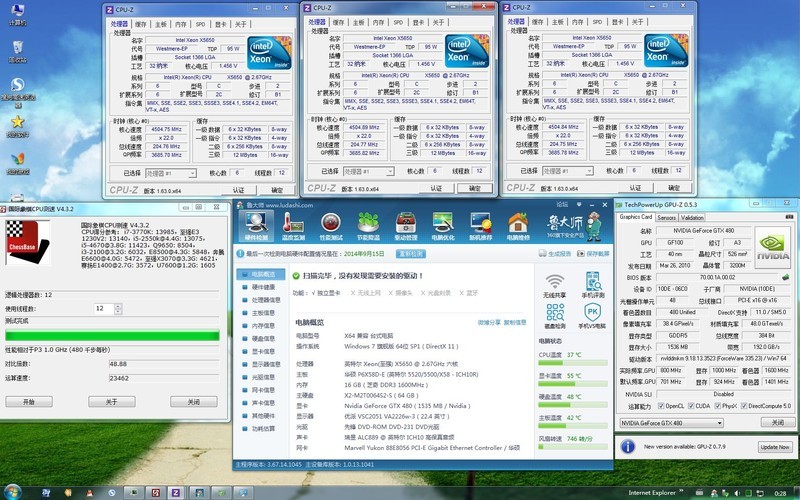This screenshot has width=800, height=500.
Task: Click Update Now in GPU-Z notice
Action: [x=774, y=447]
